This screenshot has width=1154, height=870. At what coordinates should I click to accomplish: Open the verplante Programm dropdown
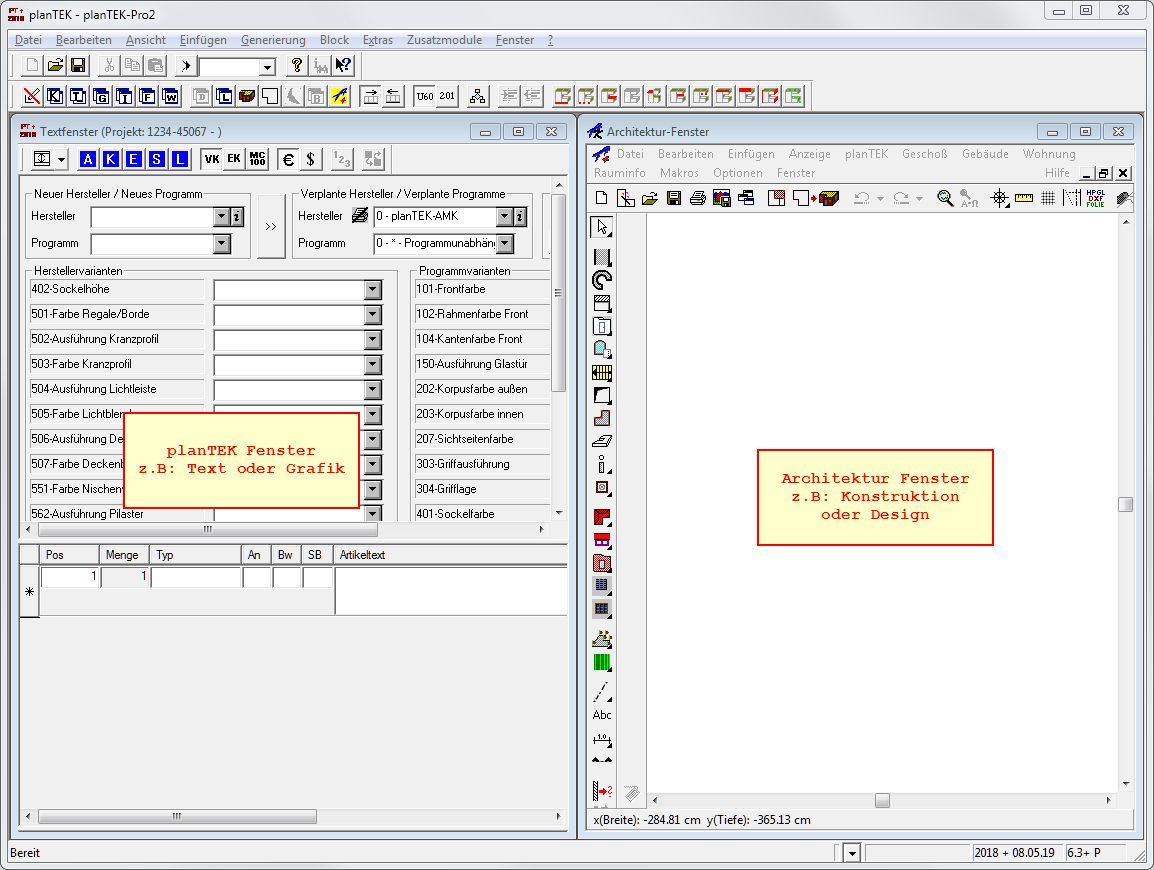point(504,243)
